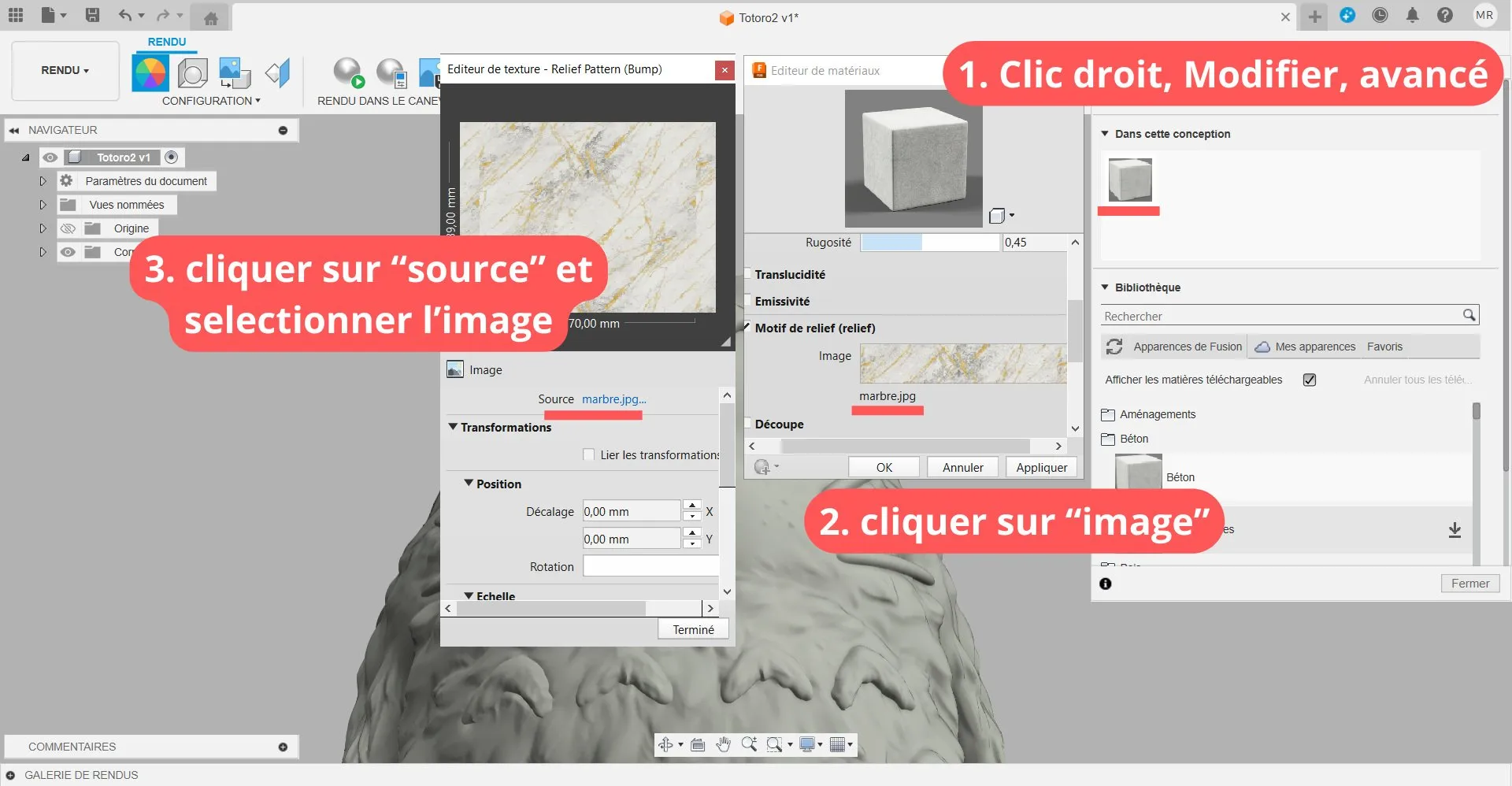Uncheck Afficher les matières téléchargeables

tap(1310, 380)
